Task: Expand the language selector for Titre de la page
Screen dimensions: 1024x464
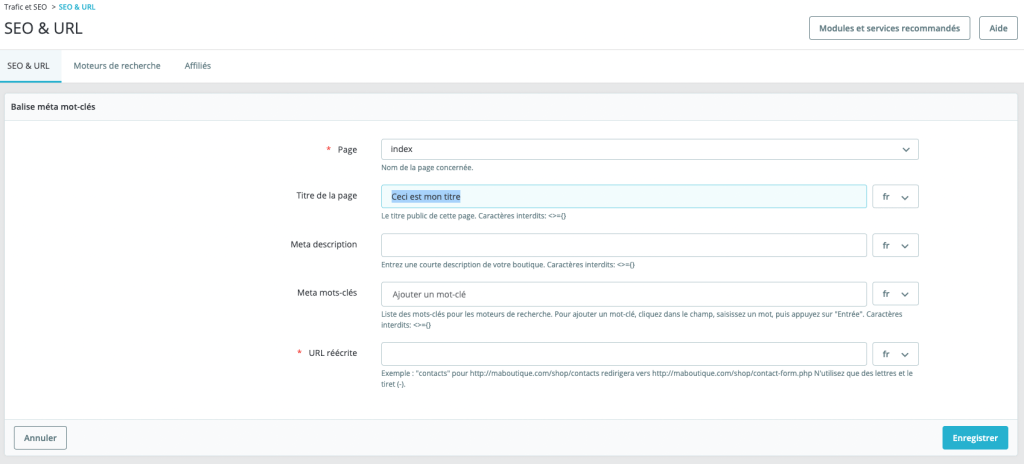Action: [x=895, y=197]
